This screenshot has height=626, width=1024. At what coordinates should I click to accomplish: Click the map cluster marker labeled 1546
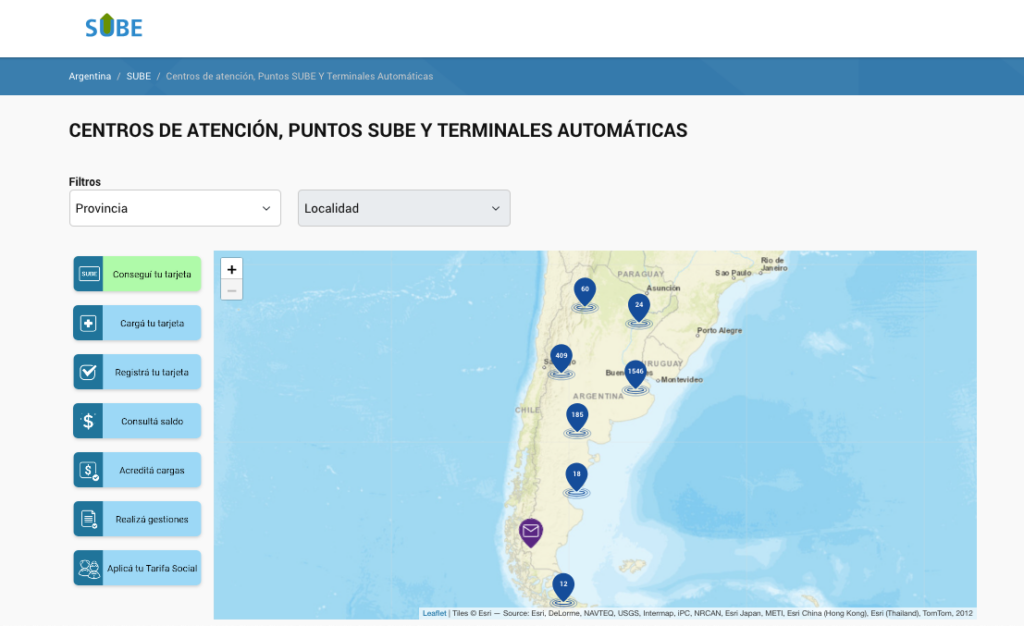tap(635, 374)
